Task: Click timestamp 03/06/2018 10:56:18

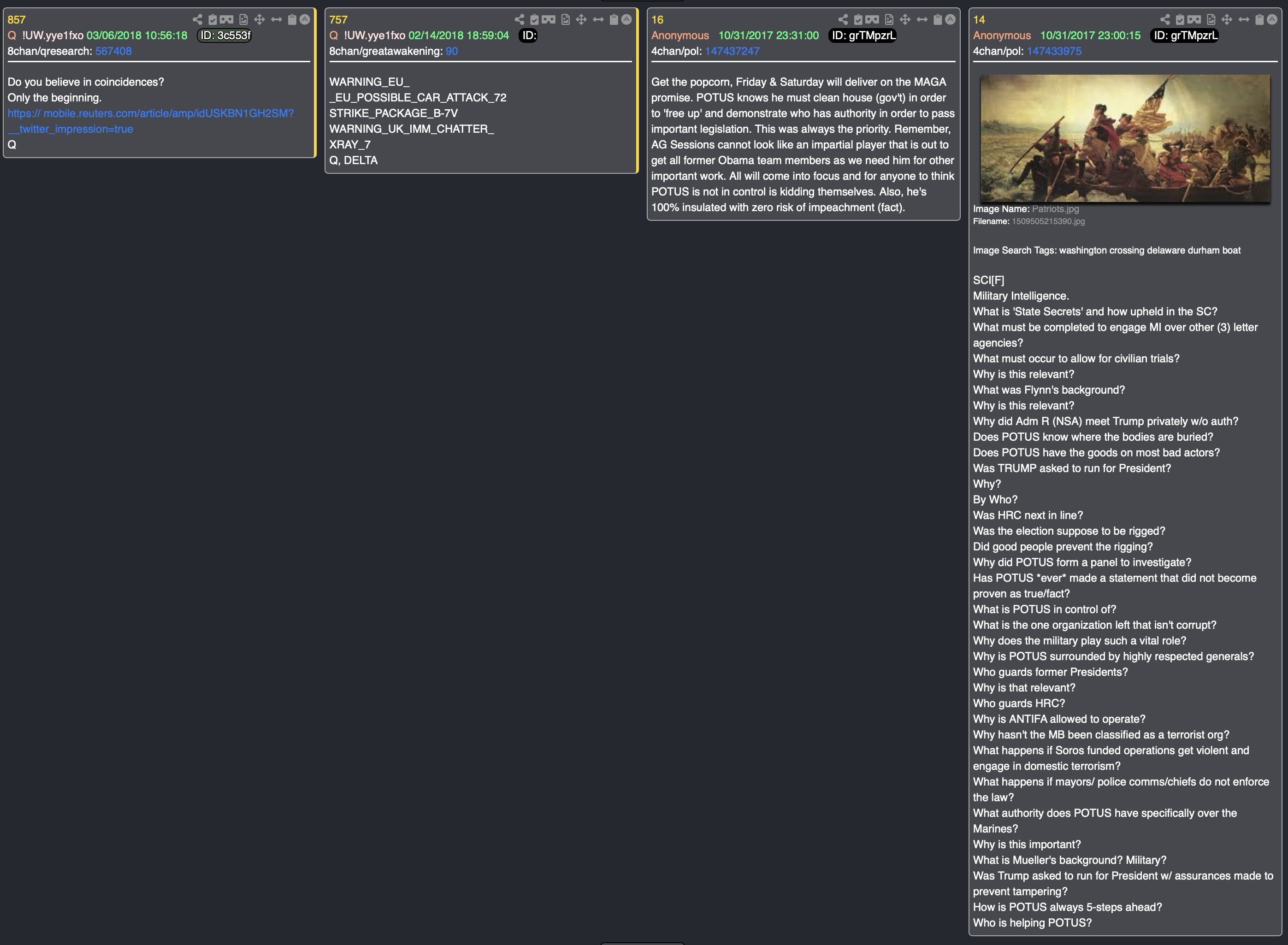Action: (137, 35)
